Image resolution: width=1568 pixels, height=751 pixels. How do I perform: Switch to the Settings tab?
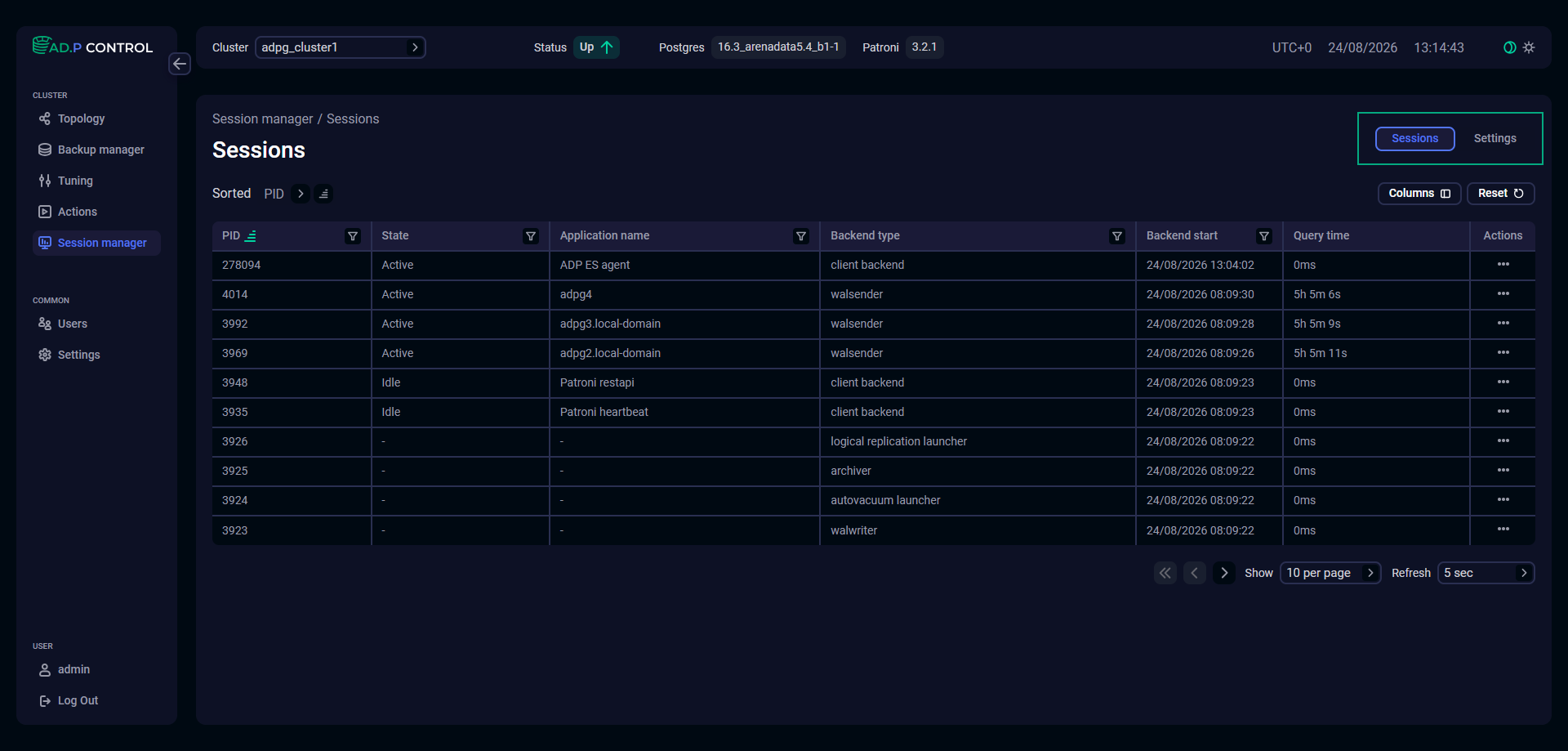[x=1494, y=138]
